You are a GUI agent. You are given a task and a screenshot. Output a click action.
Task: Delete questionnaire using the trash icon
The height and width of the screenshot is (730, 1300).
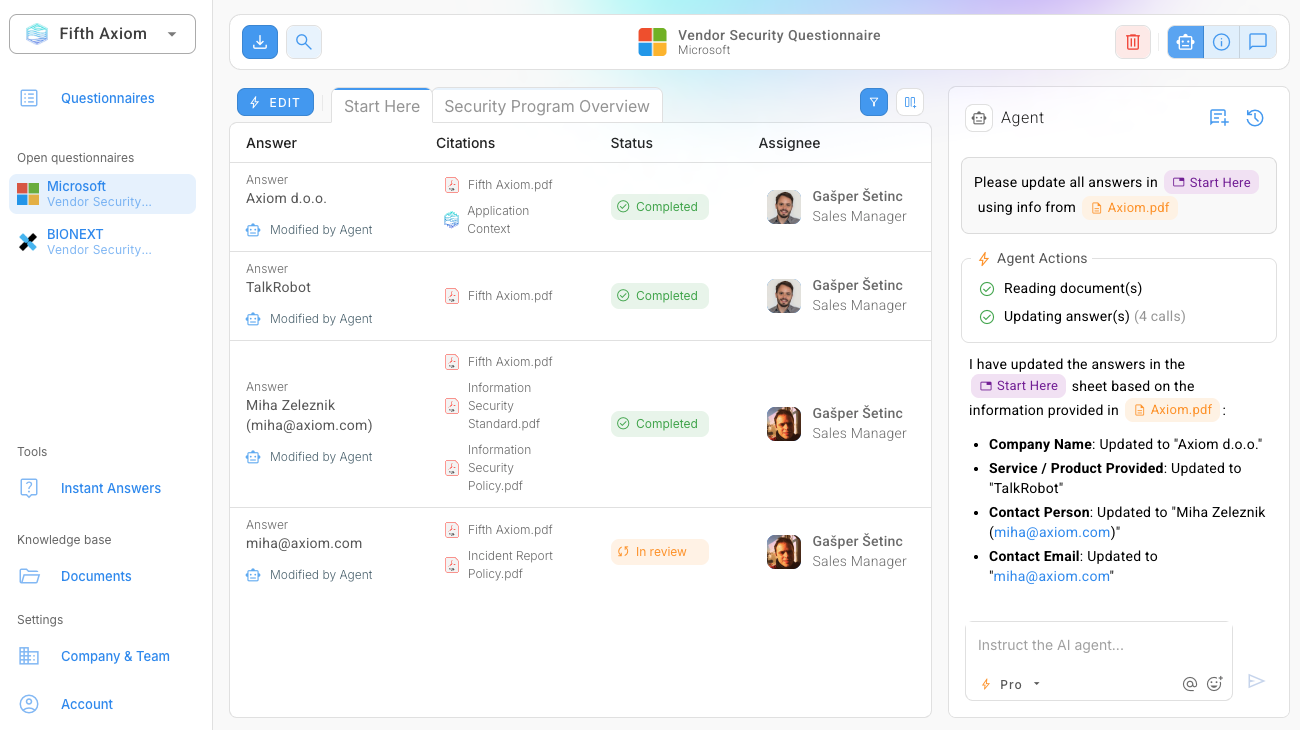1133,42
